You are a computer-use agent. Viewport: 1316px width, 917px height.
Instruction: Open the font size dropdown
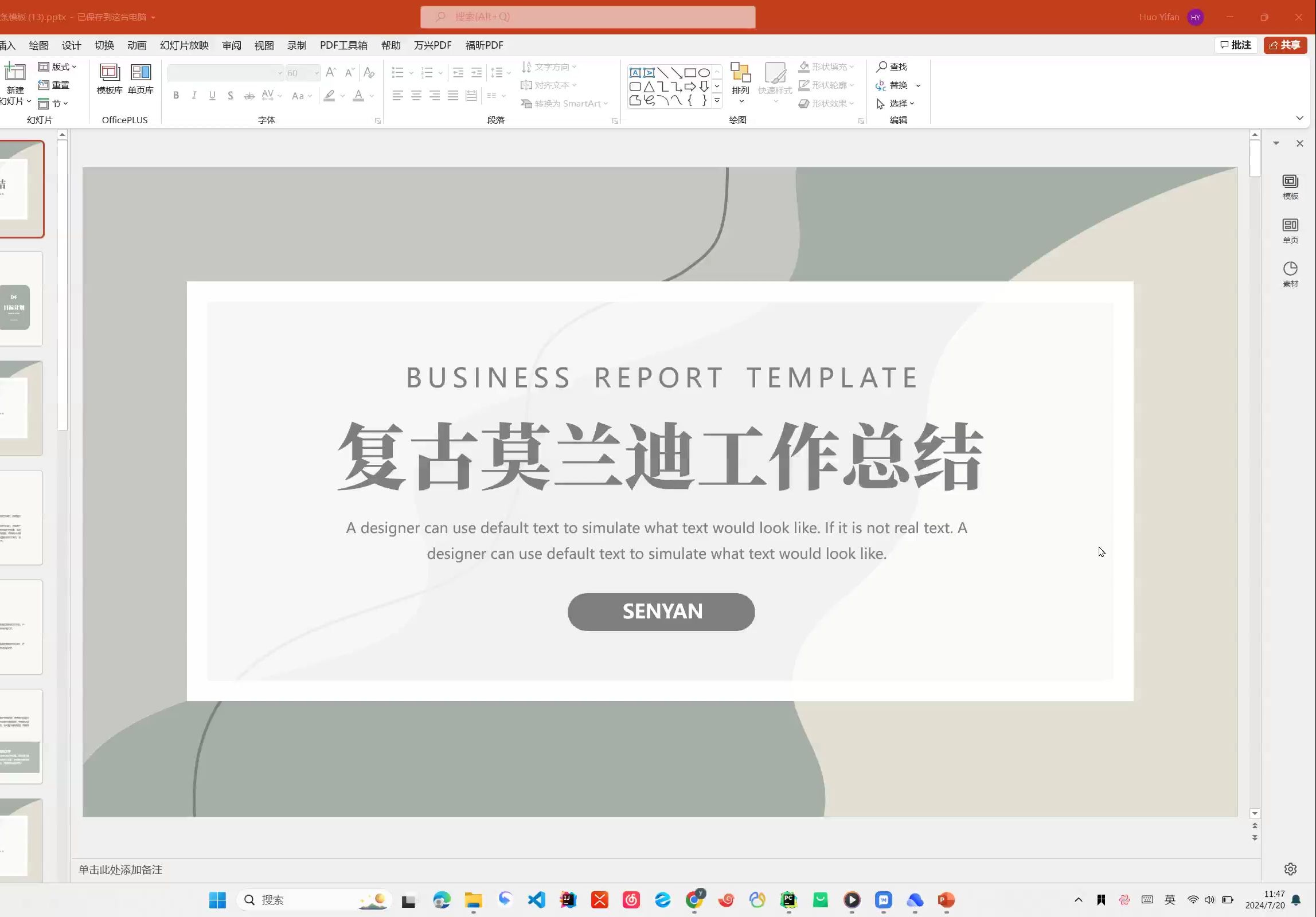click(316, 73)
